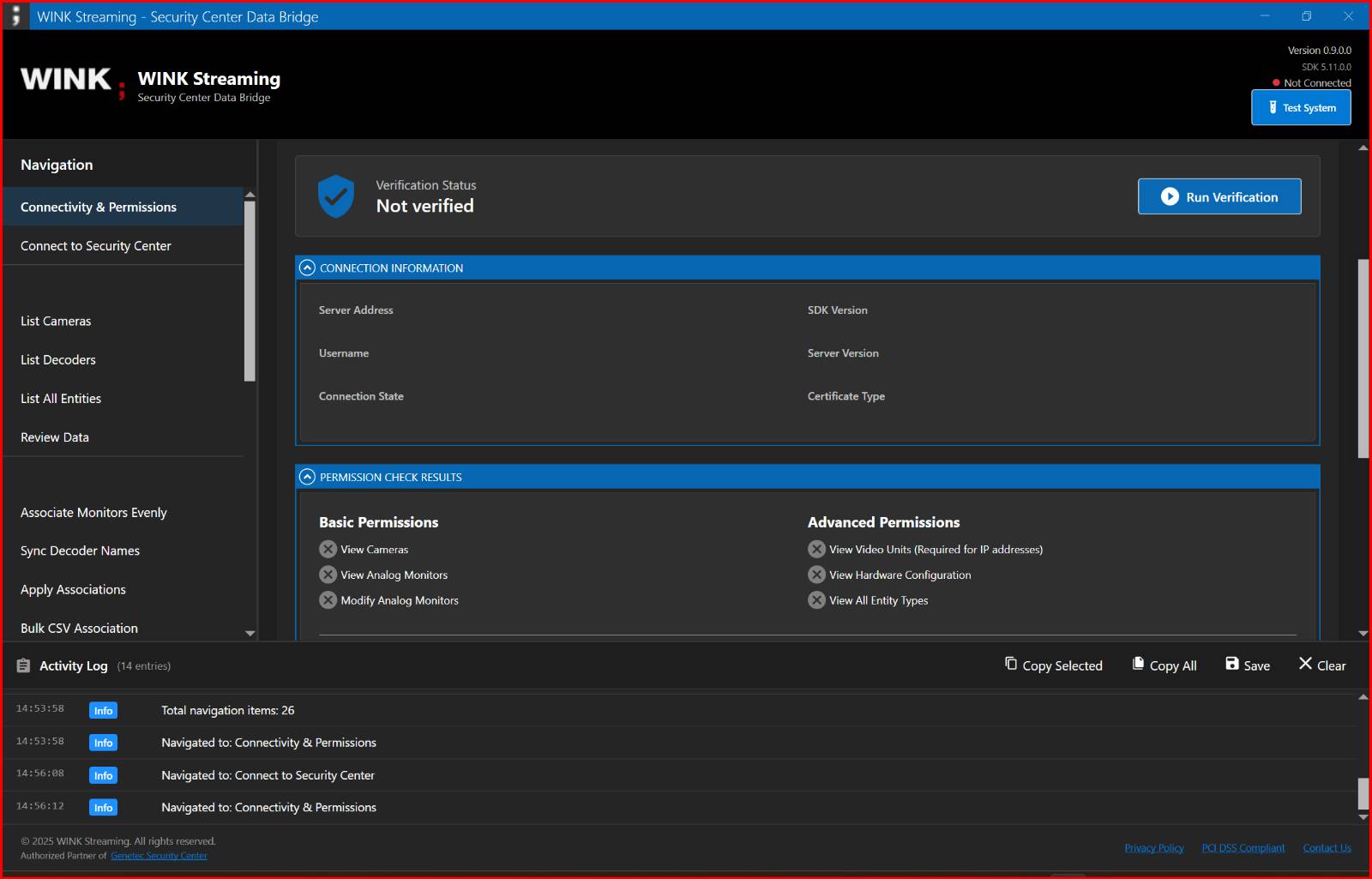
Task: Click the 'Server Address' label
Action: click(x=356, y=310)
